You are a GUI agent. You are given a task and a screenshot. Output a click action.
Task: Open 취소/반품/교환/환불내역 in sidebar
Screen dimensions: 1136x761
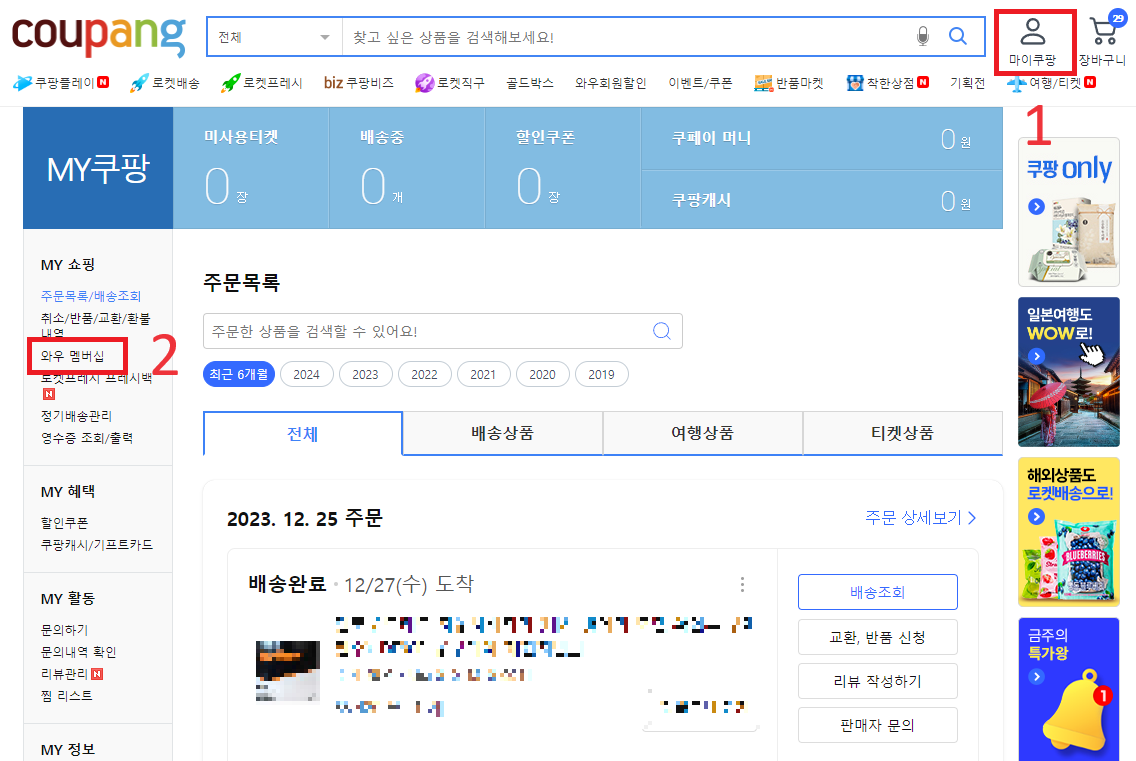click(96, 325)
